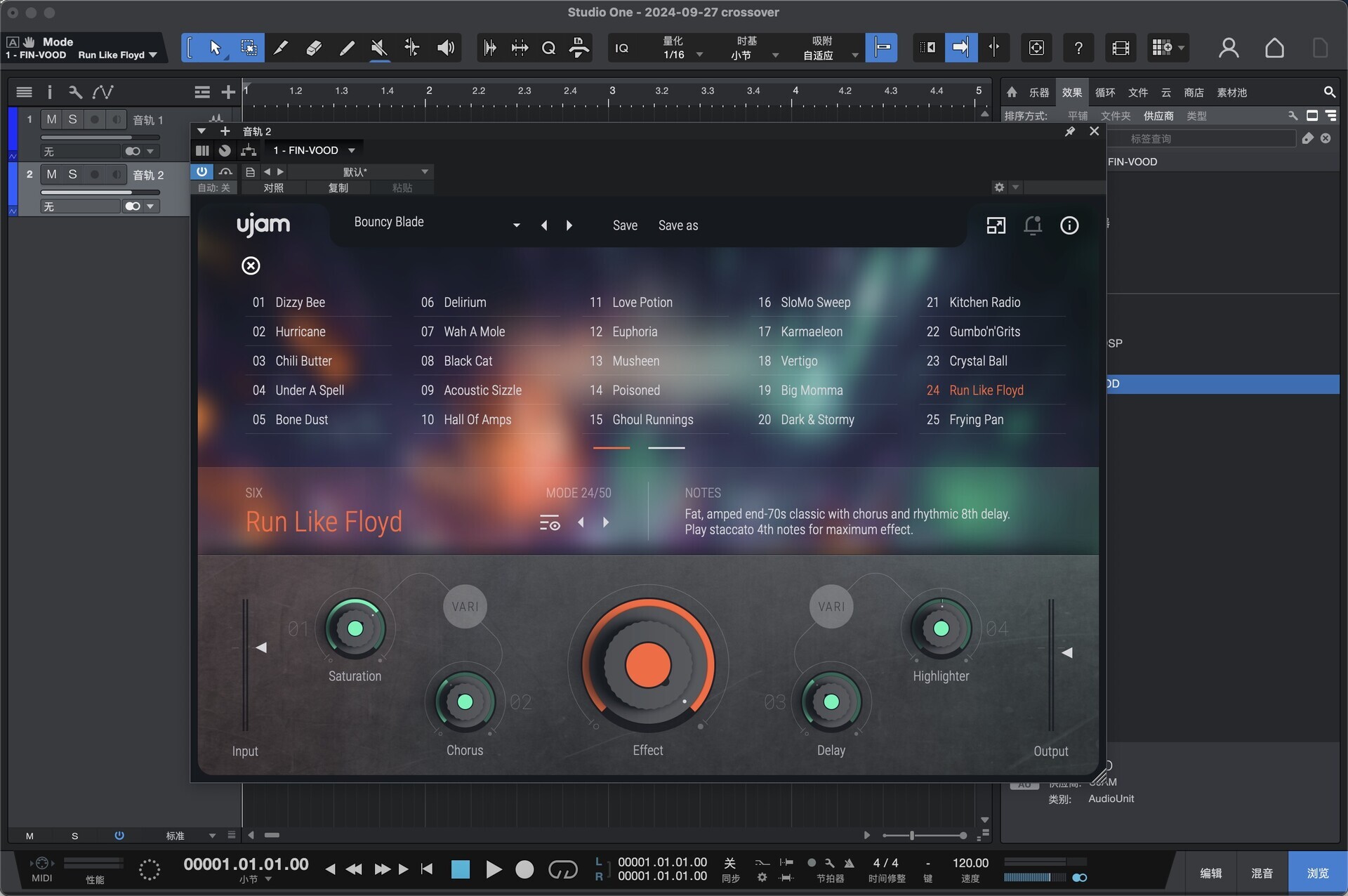Toggle Delay VARI button
The image size is (1348, 896).
point(831,607)
